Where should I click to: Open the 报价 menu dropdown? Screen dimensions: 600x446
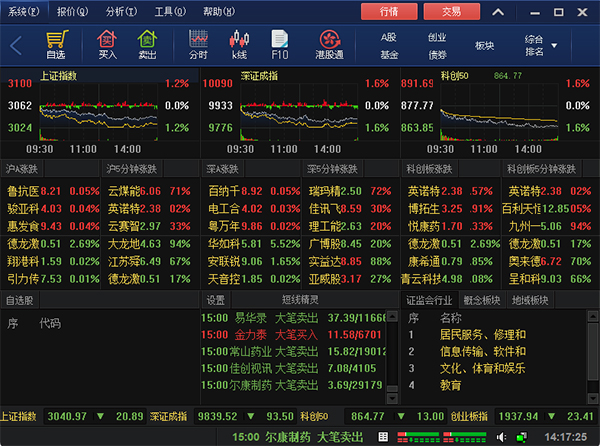coord(73,11)
